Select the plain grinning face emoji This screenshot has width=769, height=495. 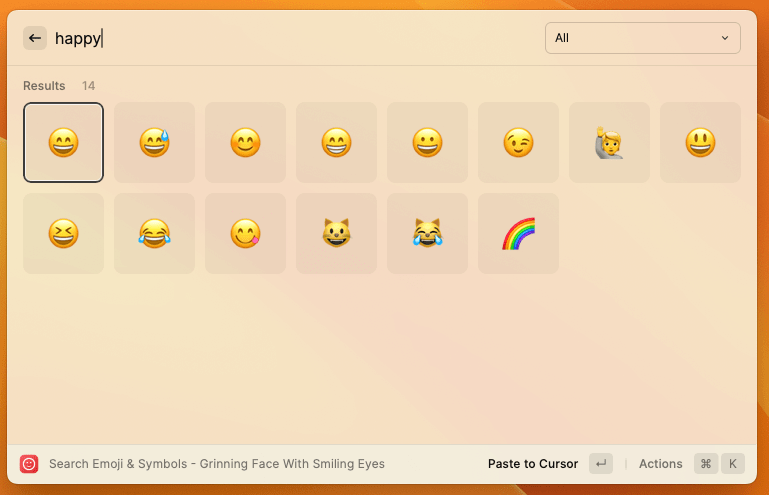pos(427,142)
